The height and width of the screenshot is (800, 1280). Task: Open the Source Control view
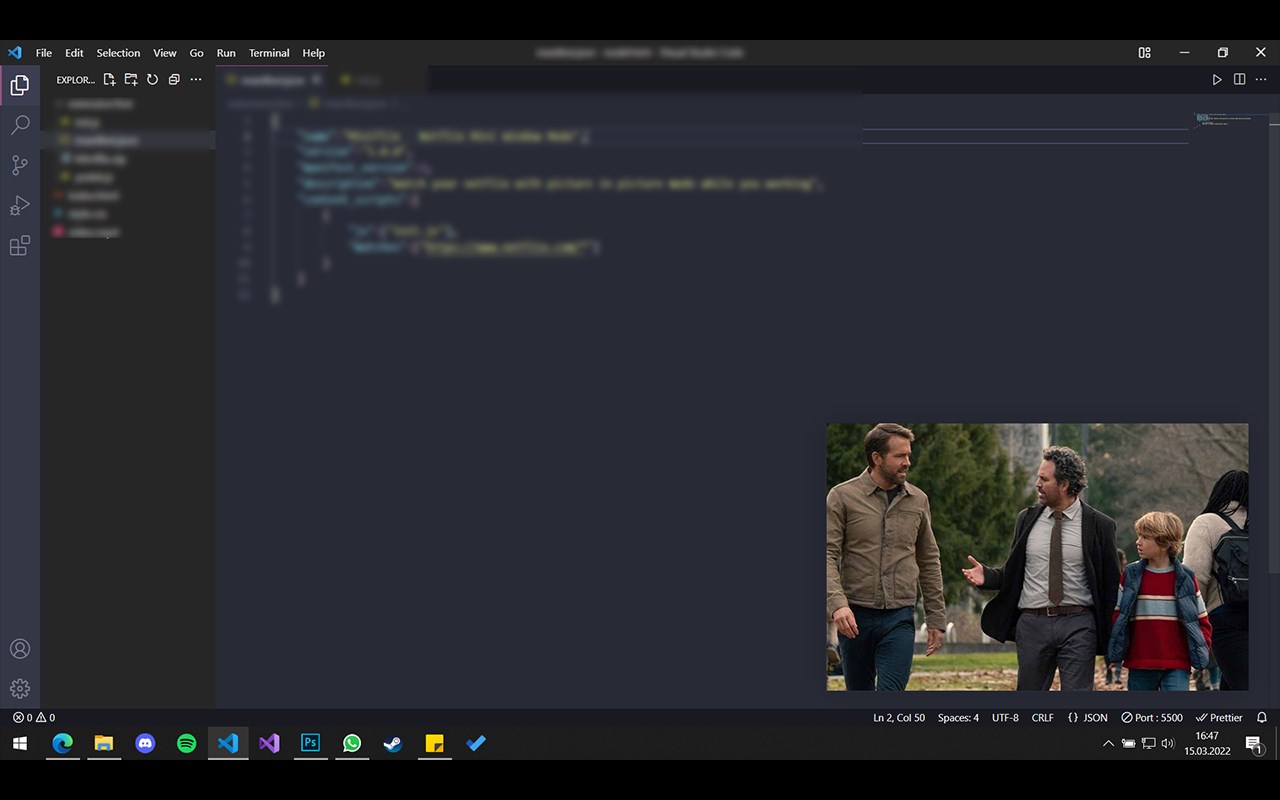point(20,165)
